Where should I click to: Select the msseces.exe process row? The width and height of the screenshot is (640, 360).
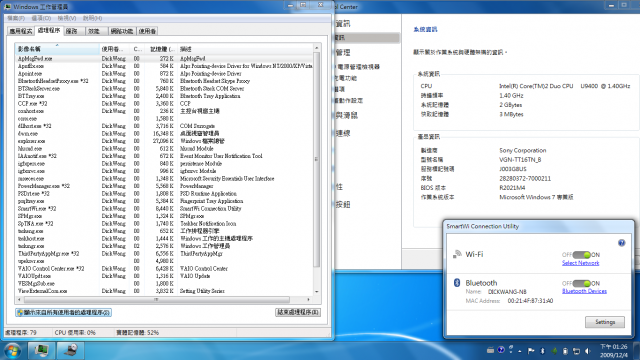tap(164, 179)
